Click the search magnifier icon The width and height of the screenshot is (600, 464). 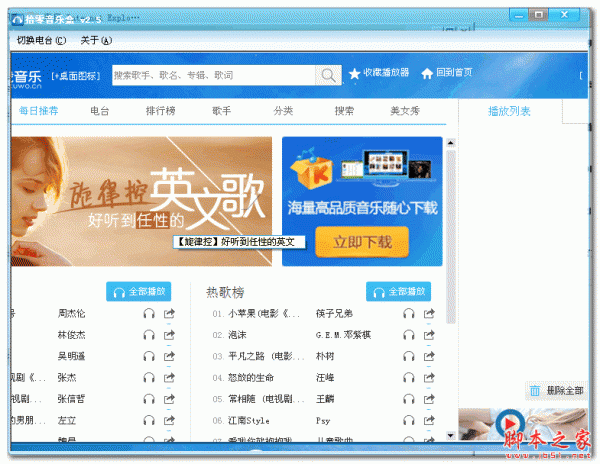pyautogui.click(x=328, y=75)
